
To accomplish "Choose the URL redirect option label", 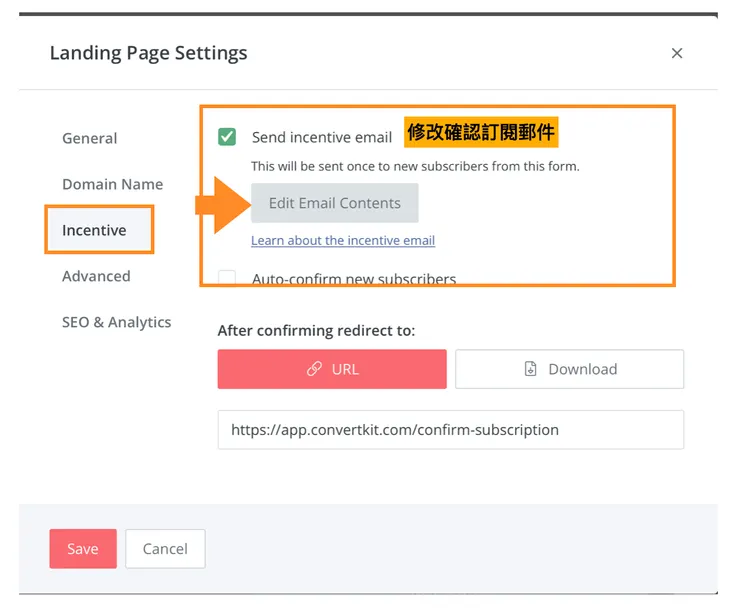I will (345, 369).
